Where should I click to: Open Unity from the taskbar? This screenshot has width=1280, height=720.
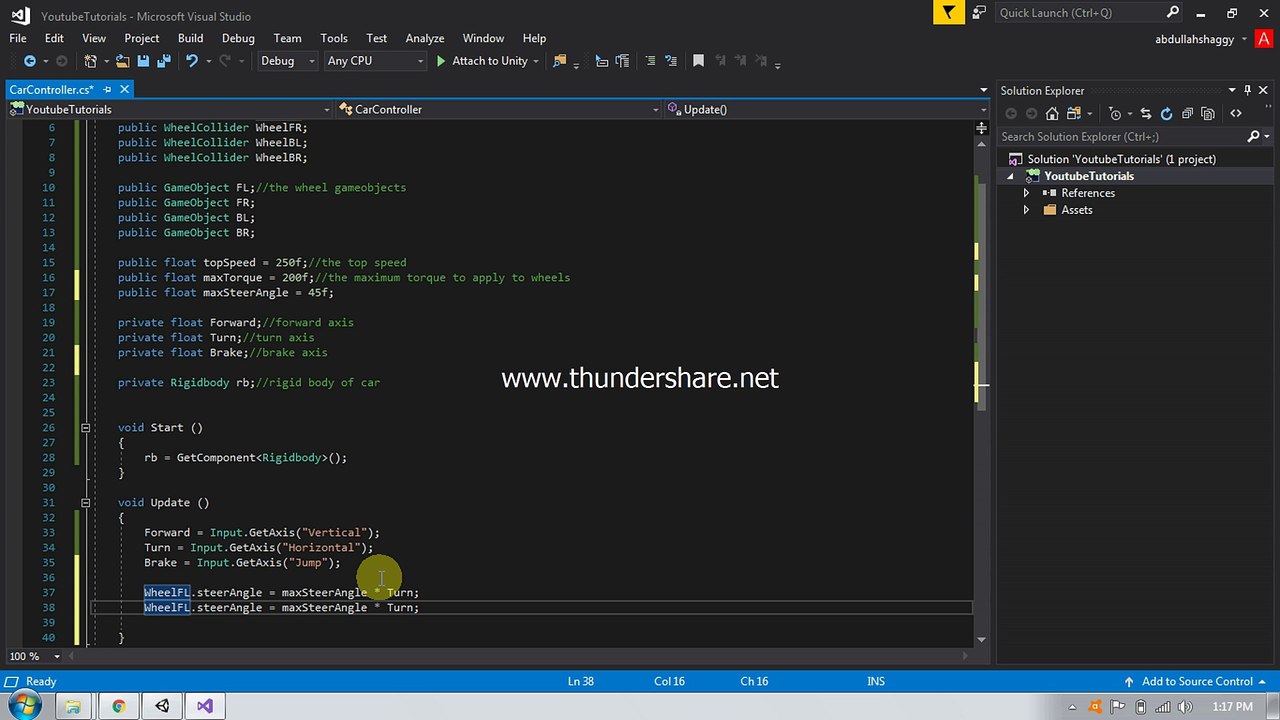[x=162, y=706]
